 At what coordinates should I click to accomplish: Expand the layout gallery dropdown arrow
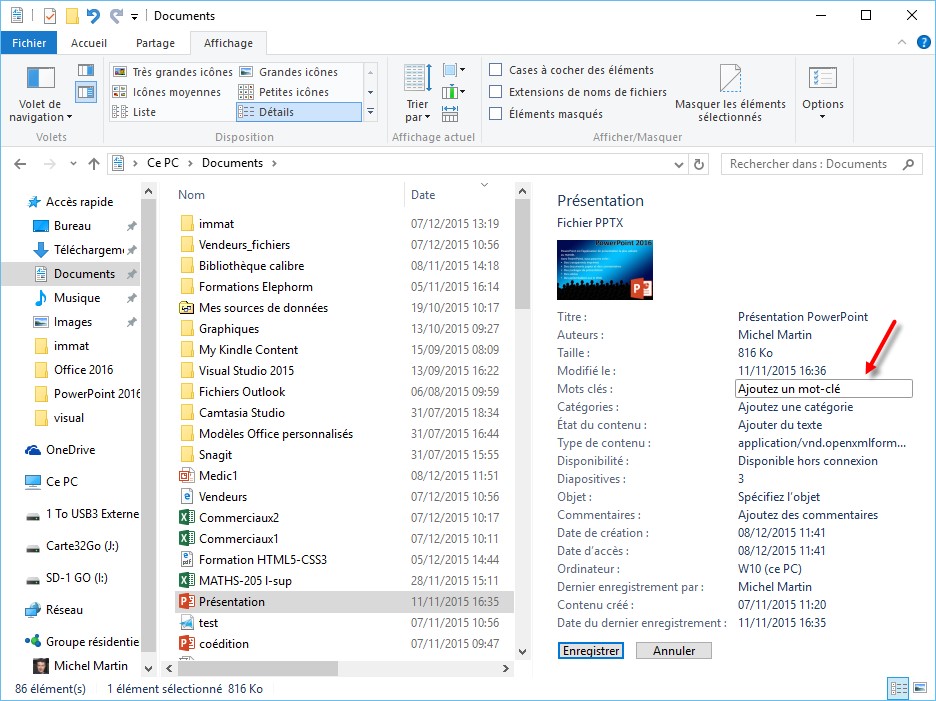pos(370,112)
